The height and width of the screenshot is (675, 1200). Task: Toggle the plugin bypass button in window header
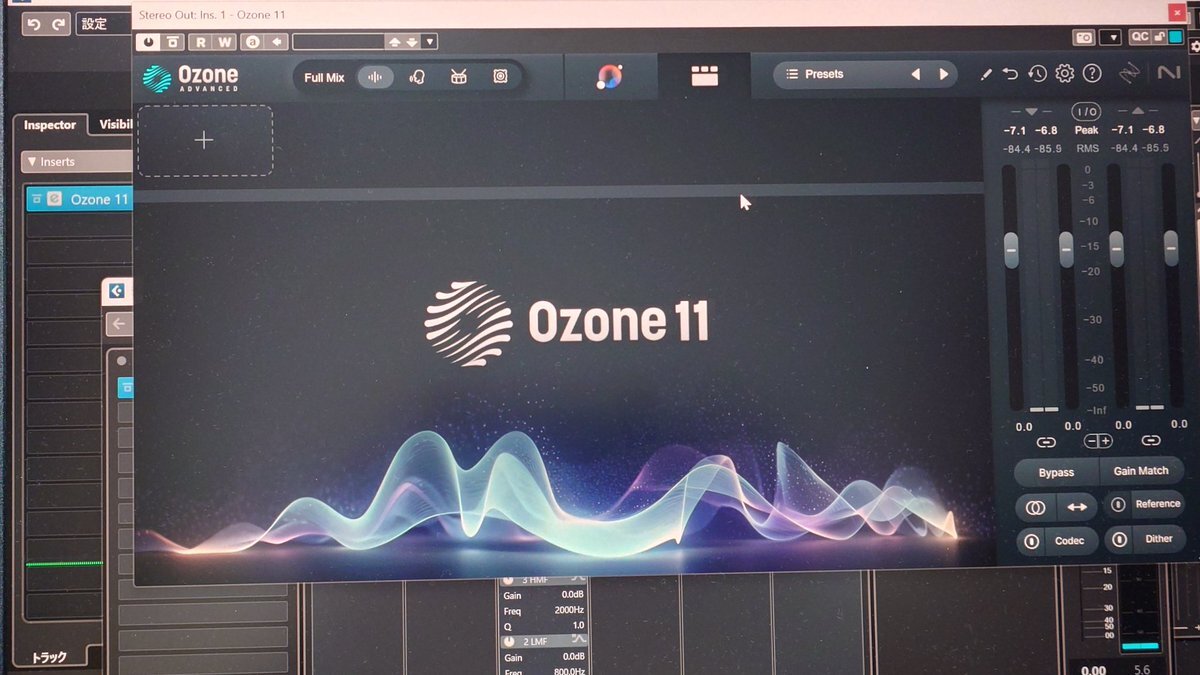(x=174, y=42)
